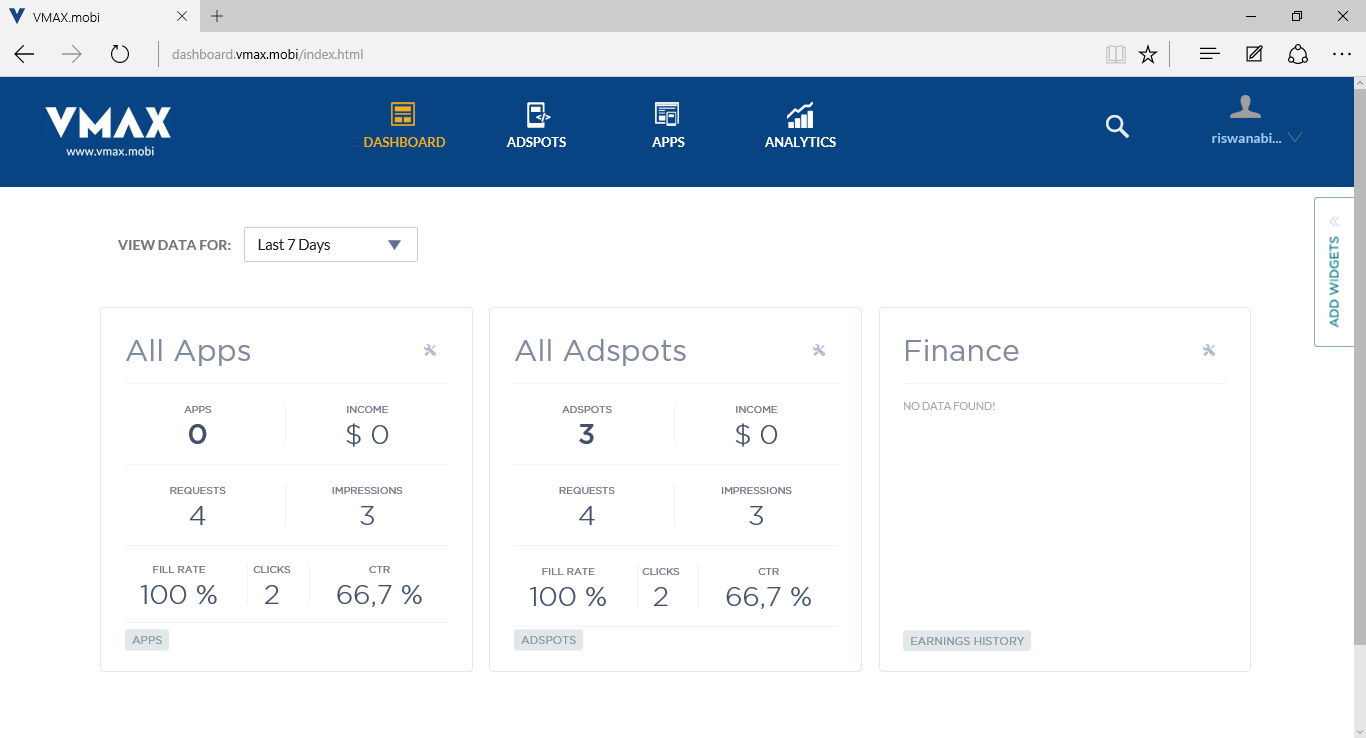Open the browser More actions menu
This screenshot has width=1366, height=738.
point(1342,54)
